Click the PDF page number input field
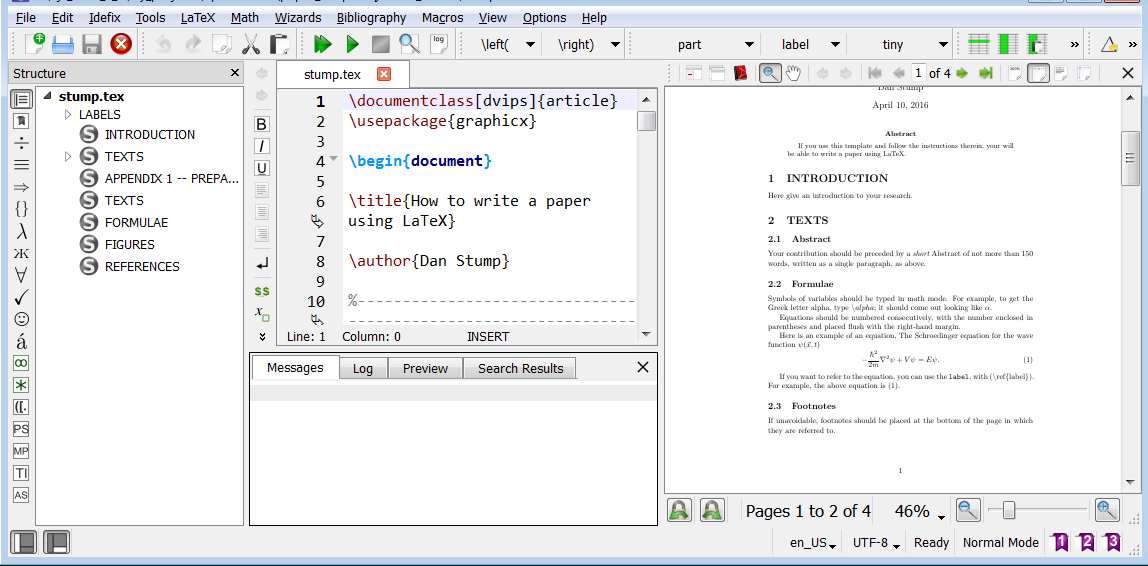The width and height of the screenshot is (1148, 566). 918,73
